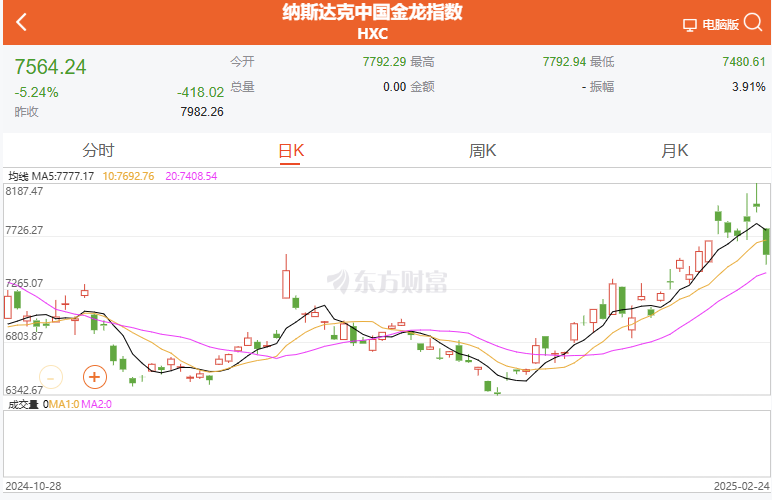Click the change amount -418.02

[200, 92]
